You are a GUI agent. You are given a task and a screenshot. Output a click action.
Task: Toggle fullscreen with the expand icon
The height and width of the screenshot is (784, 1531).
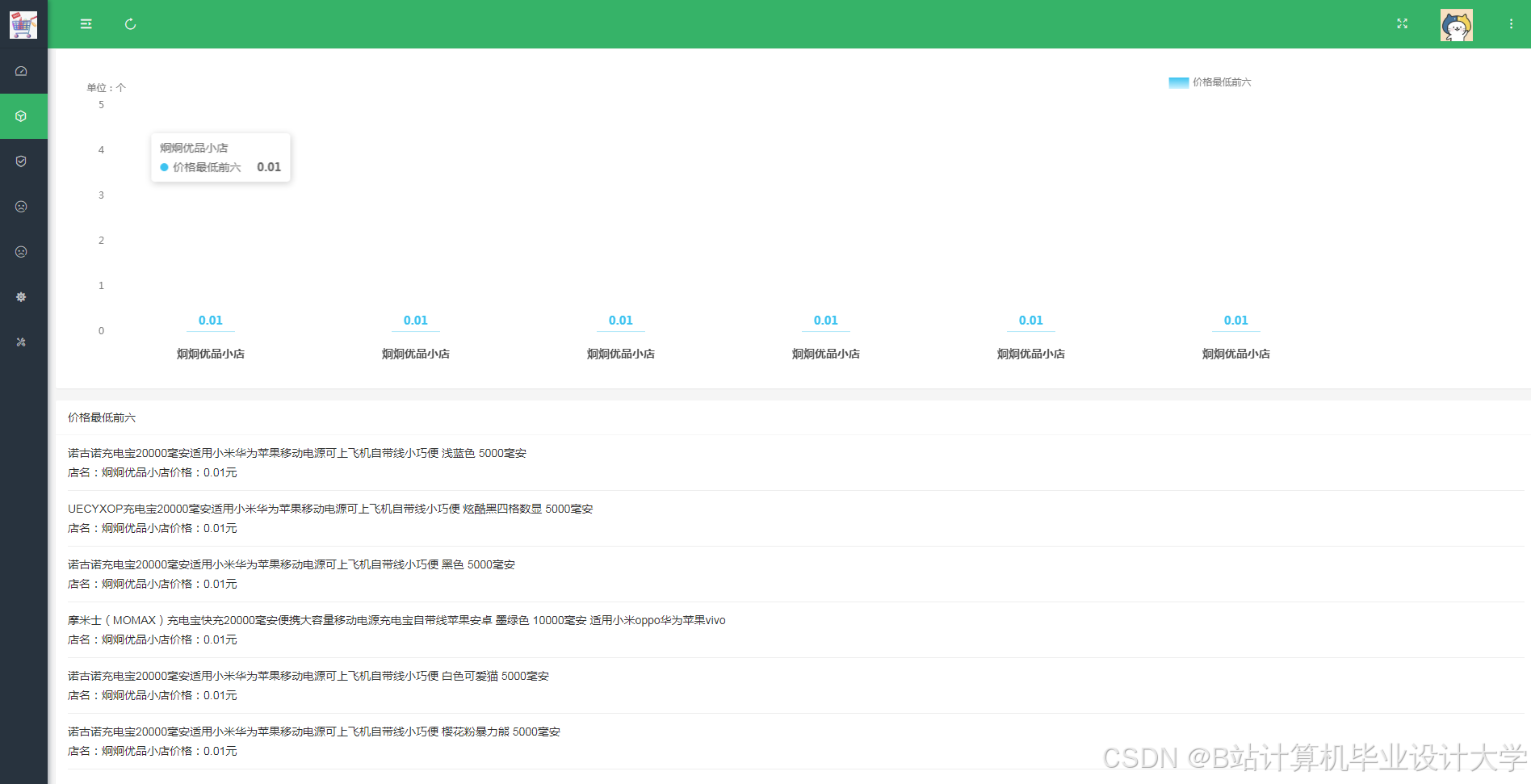pos(1402,24)
